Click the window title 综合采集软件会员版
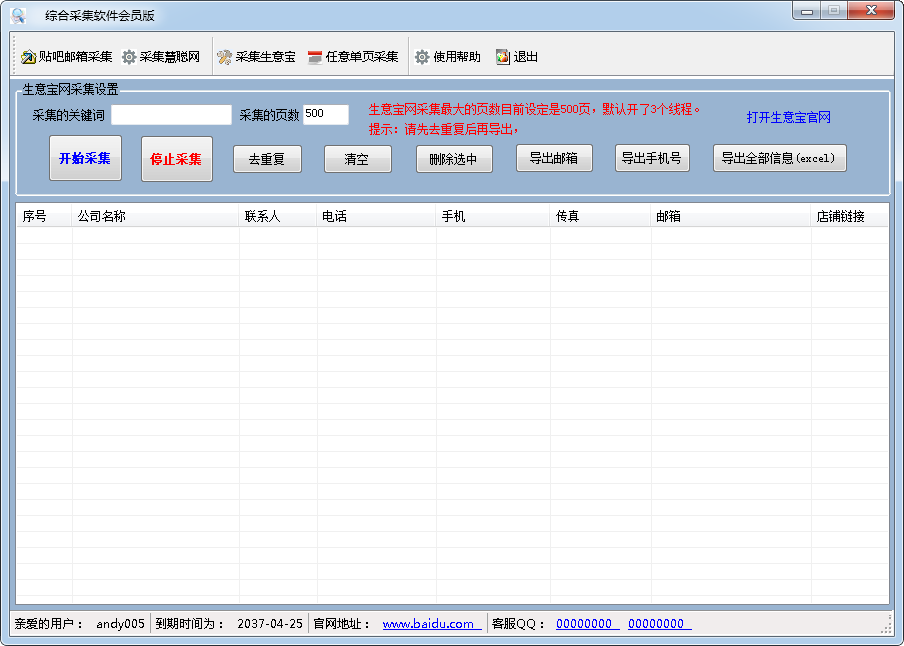 (100, 16)
